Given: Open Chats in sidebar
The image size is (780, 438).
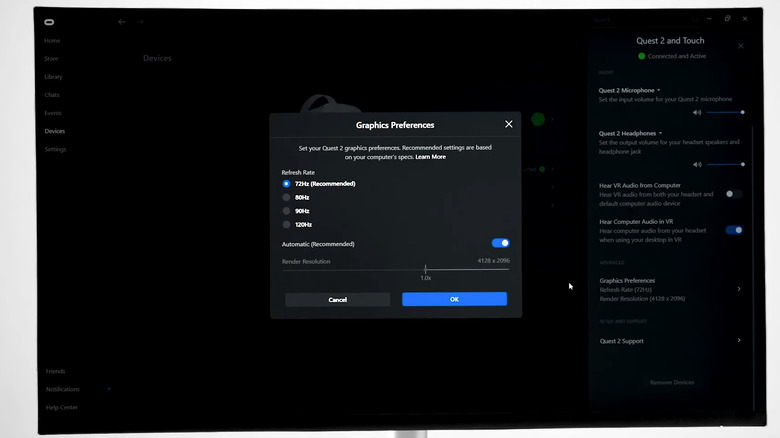Looking at the screenshot, I should coord(52,95).
